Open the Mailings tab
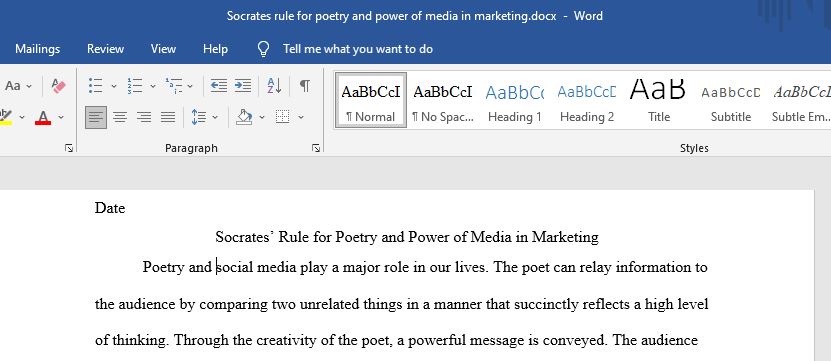831x361 pixels. coord(38,49)
